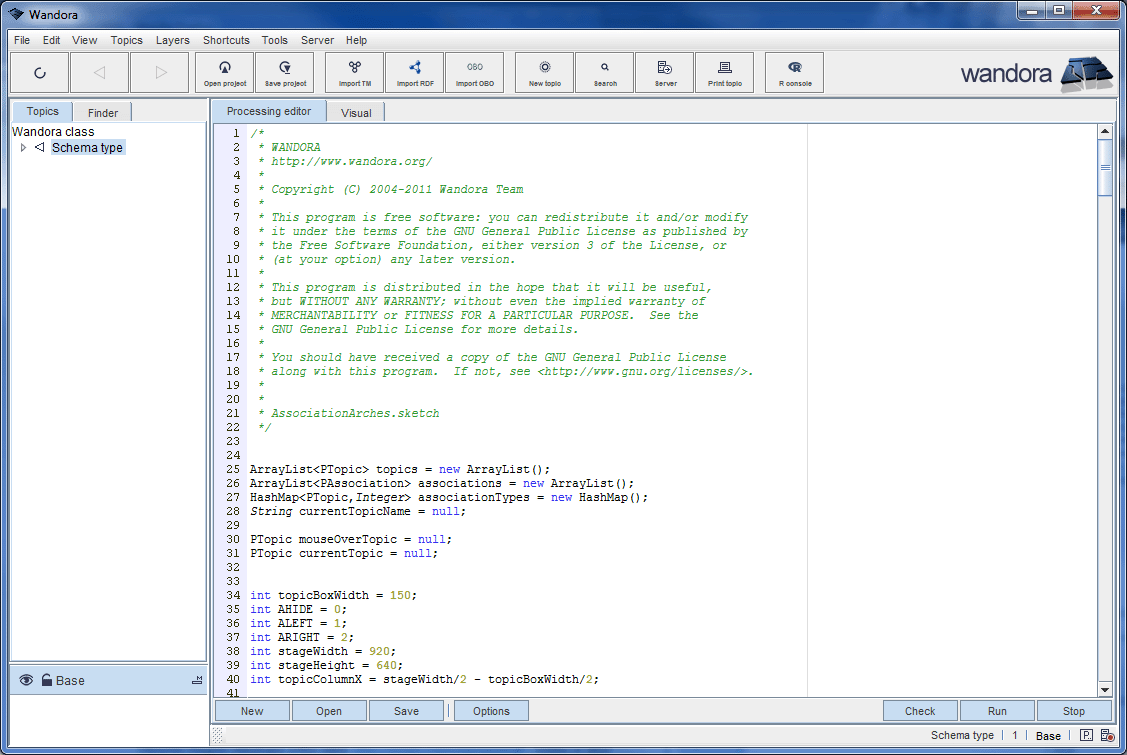Toggle the lock on the Base layer
This screenshot has width=1127, height=755.
point(46,680)
